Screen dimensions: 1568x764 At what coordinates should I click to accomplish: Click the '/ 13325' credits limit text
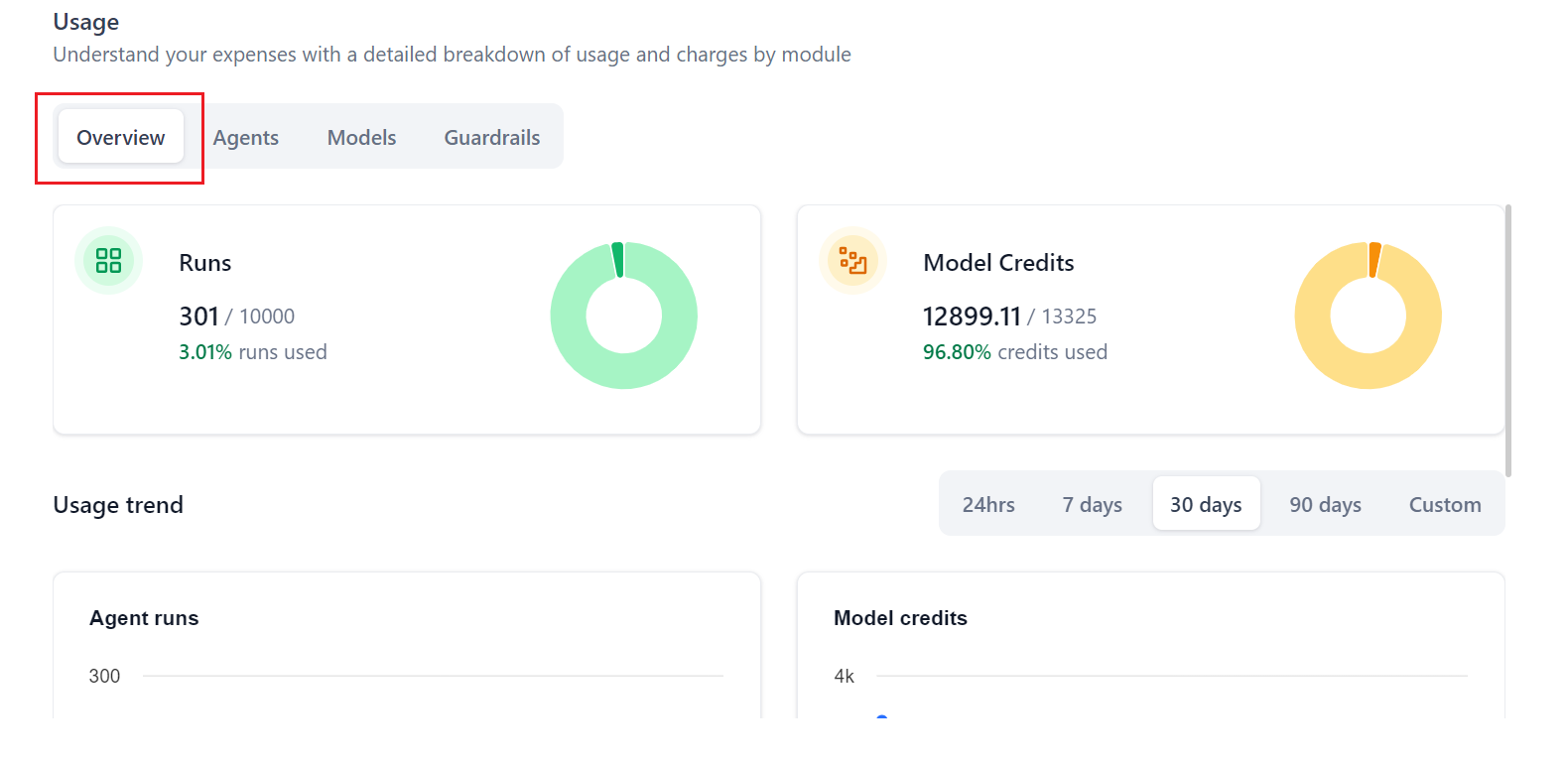coord(1062,317)
